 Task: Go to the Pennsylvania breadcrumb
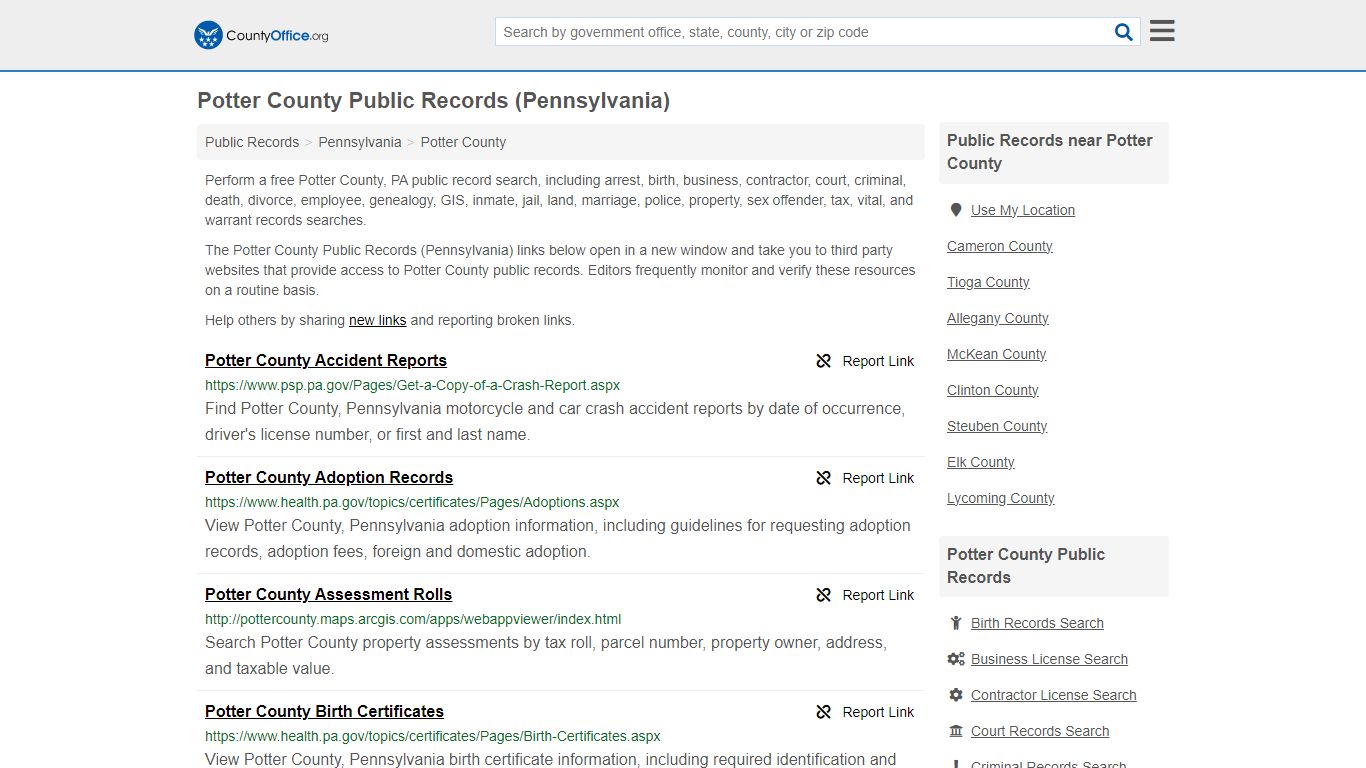[360, 142]
